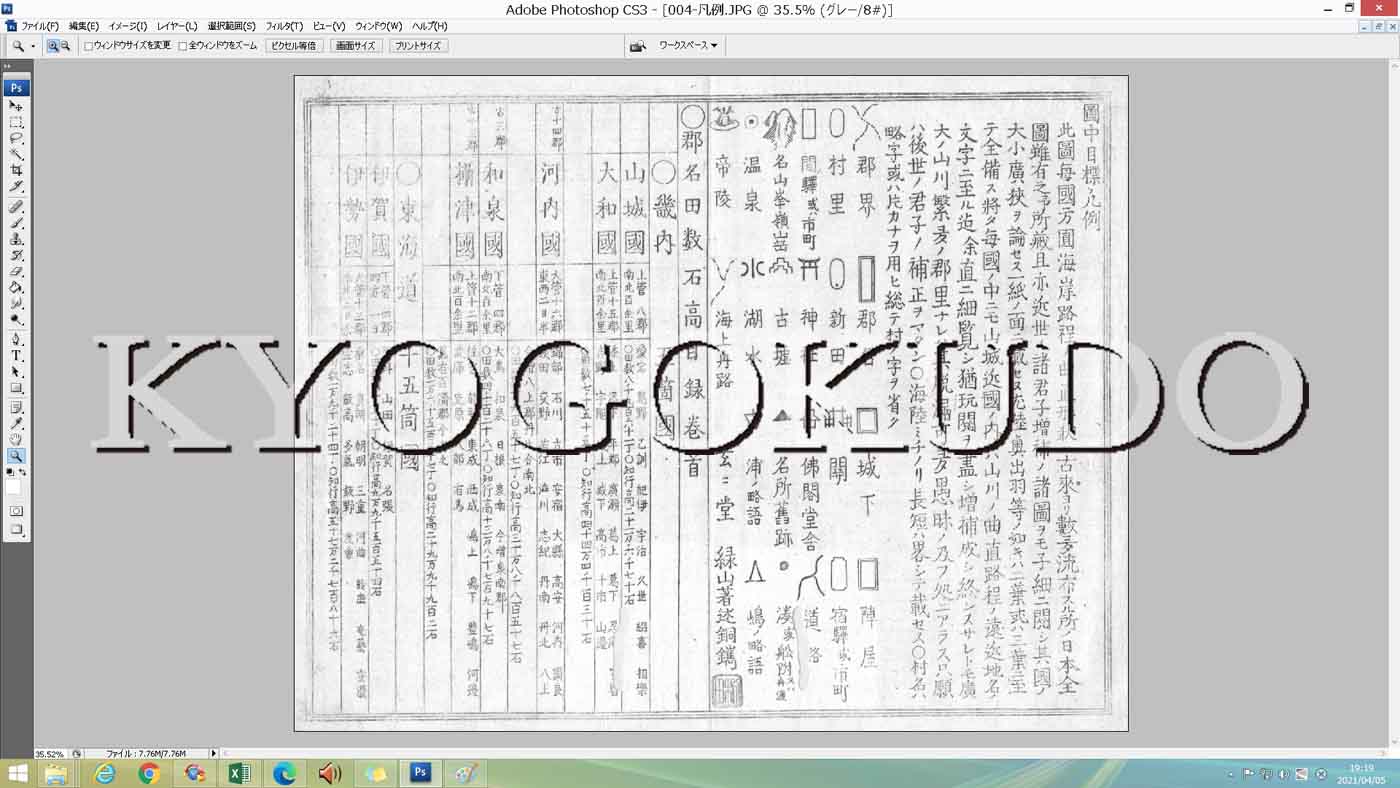Select the Shape tool
The image size is (1400, 788).
(16, 388)
